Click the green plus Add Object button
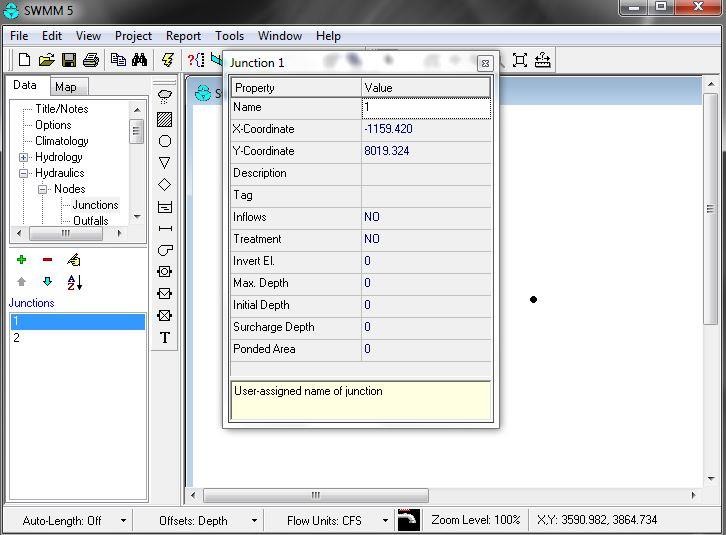This screenshot has width=726, height=535. pos(22,260)
